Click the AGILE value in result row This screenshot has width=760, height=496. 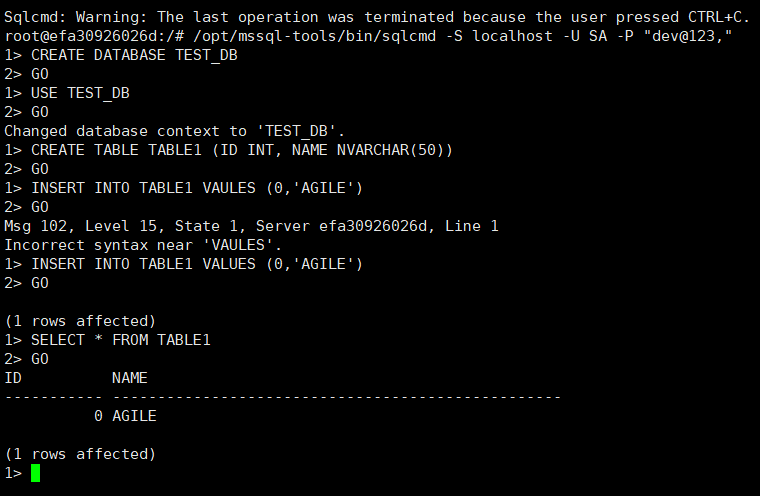pyautogui.click(x=134, y=416)
